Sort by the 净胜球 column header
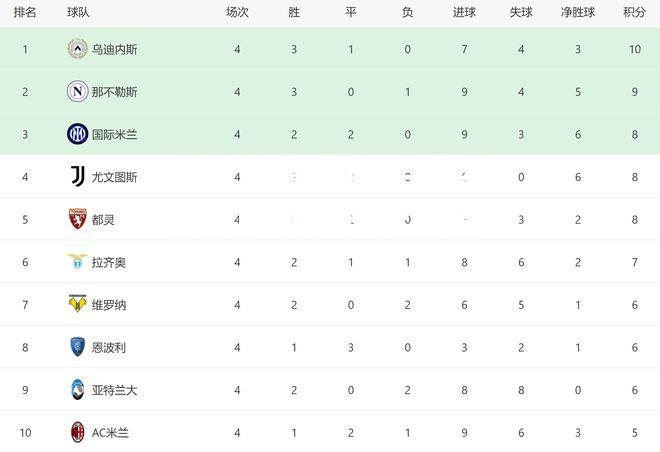The width and height of the screenshot is (660, 452). click(x=578, y=12)
